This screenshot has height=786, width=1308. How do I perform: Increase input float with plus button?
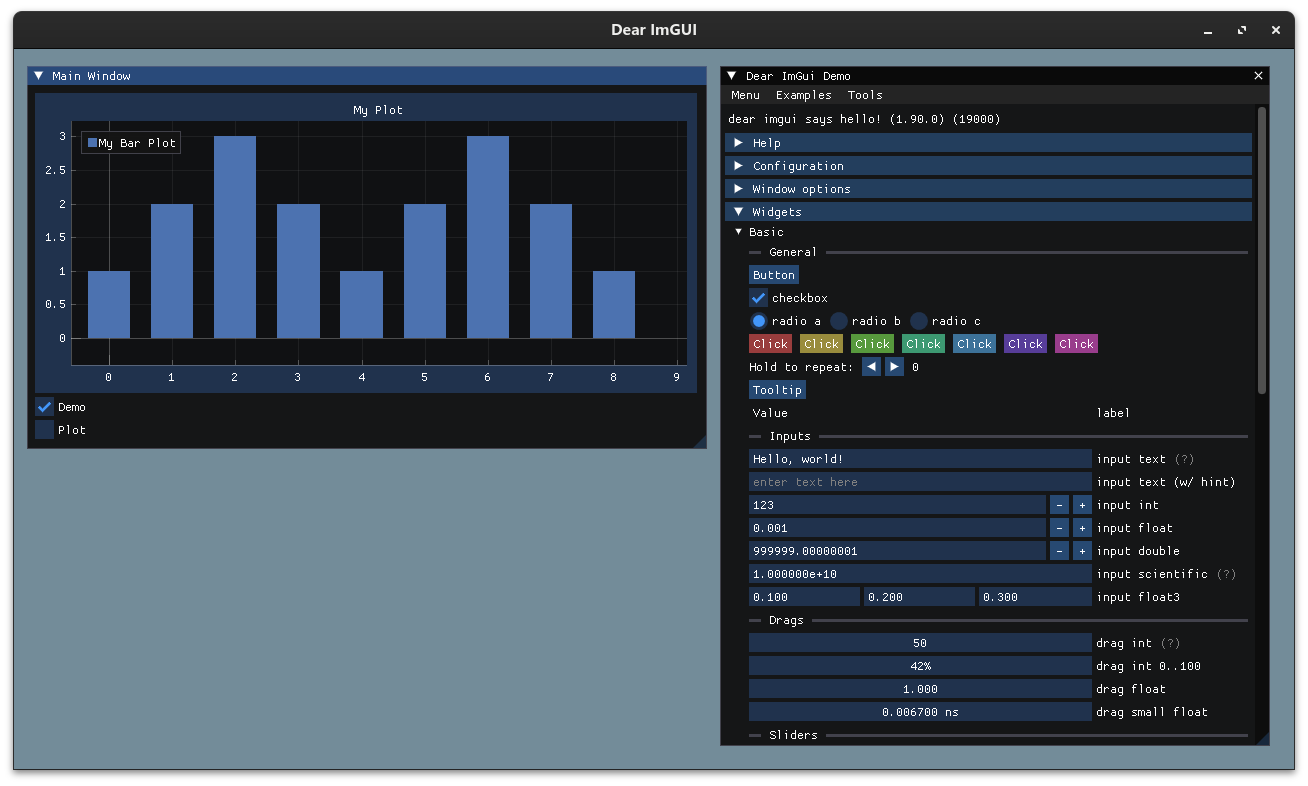(x=1082, y=528)
